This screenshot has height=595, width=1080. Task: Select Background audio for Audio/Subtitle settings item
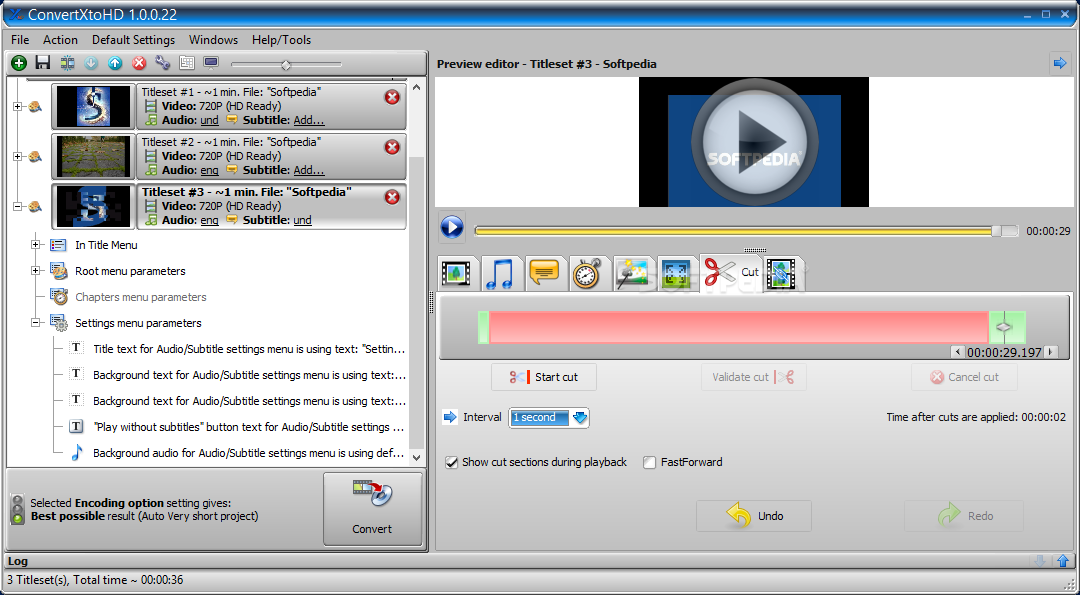click(249, 453)
